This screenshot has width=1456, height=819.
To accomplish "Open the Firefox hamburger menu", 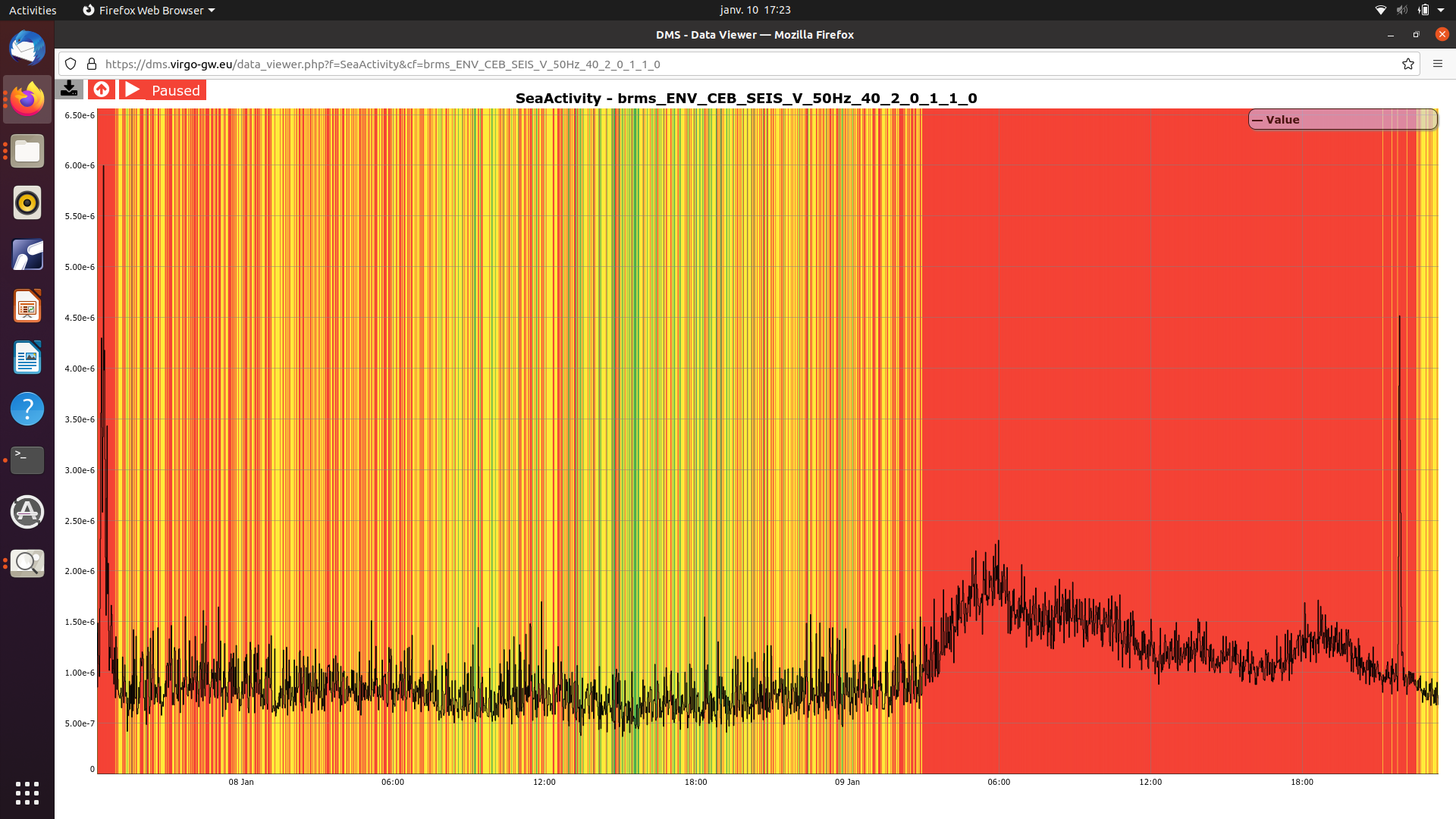I will pos(1437,64).
